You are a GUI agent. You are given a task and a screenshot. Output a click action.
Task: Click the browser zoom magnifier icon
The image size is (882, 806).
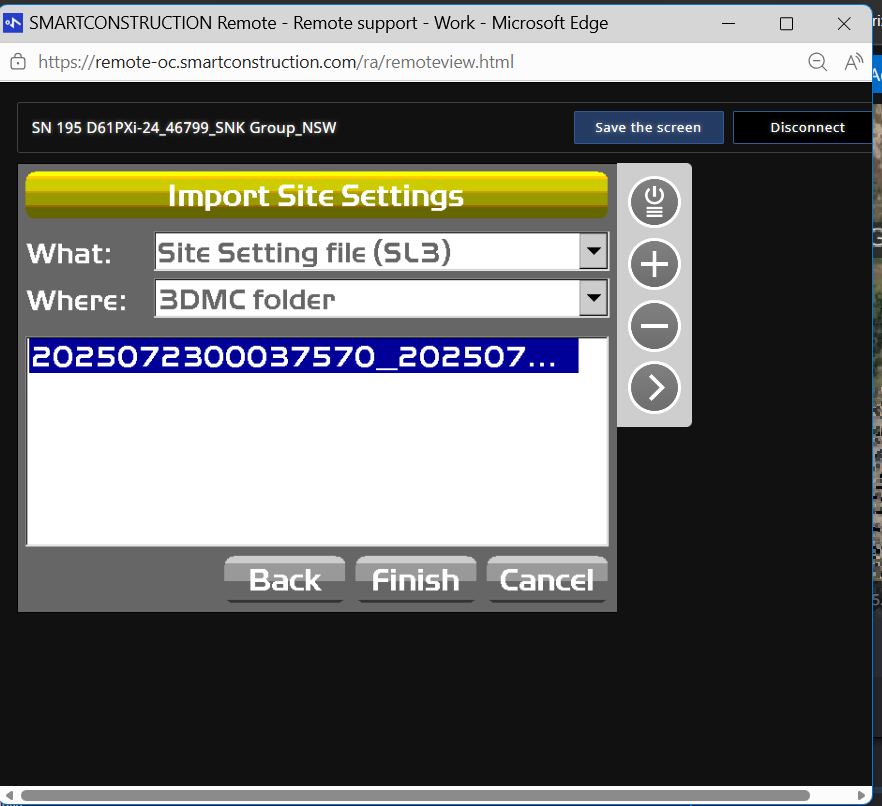coord(817,61)
